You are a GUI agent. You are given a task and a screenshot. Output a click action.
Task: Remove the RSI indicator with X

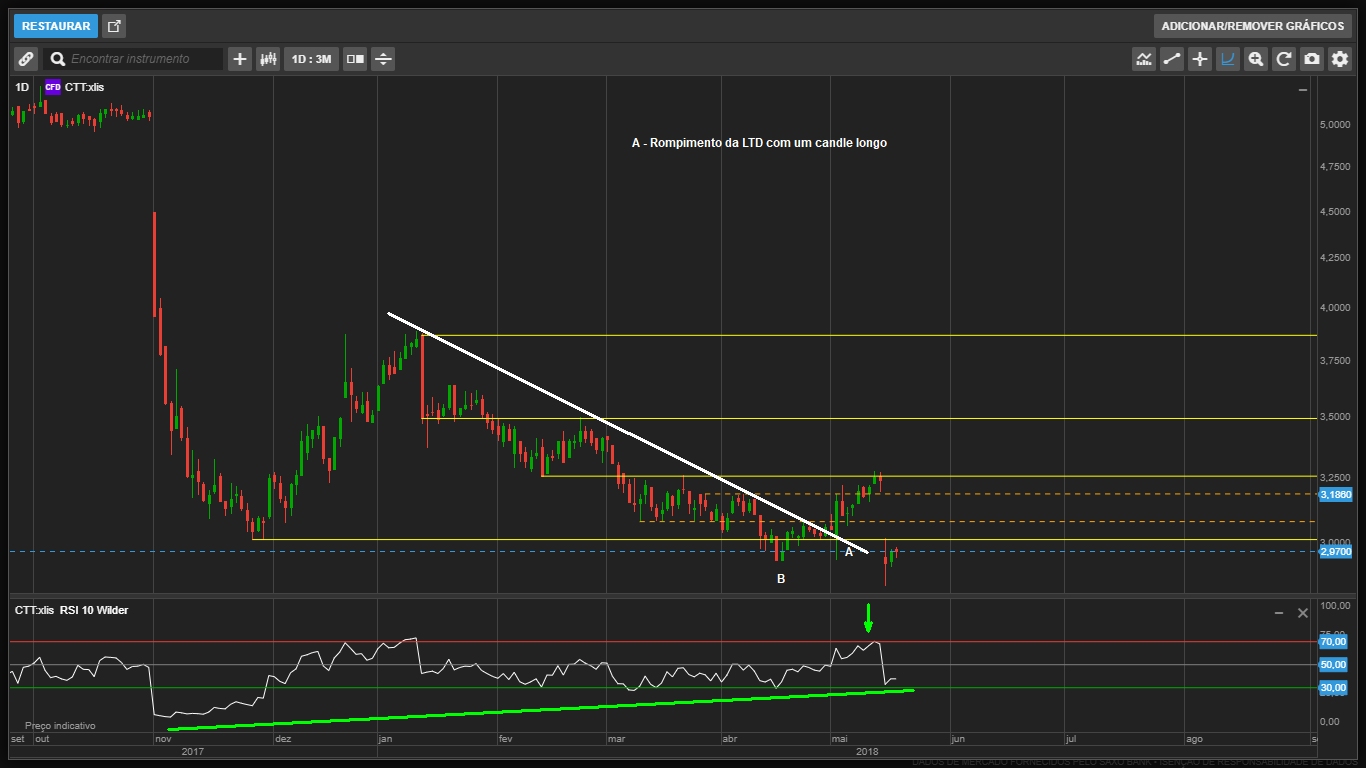click(1302, 612)
